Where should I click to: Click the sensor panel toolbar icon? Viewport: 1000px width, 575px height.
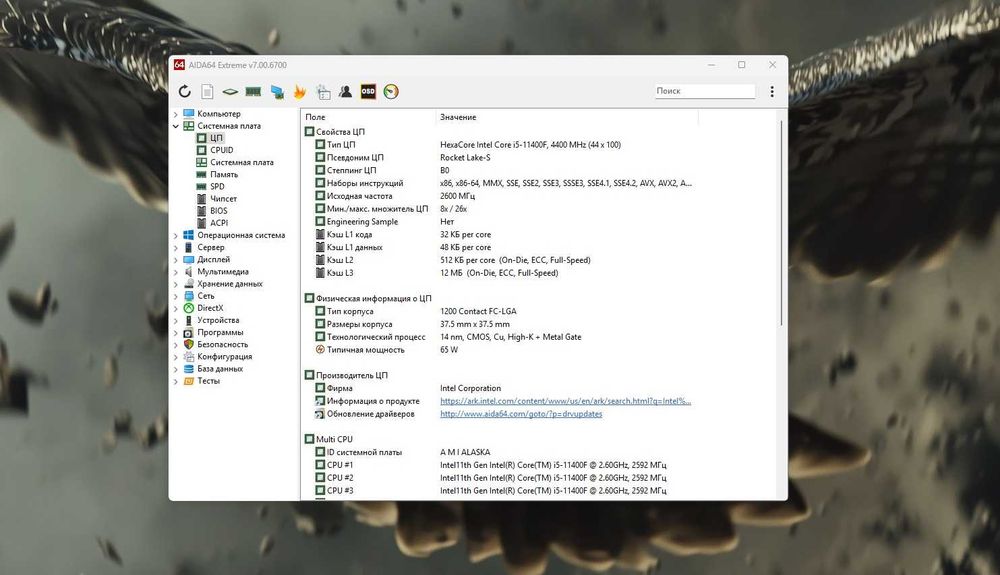pyautogui.click(x=323, y=92)
